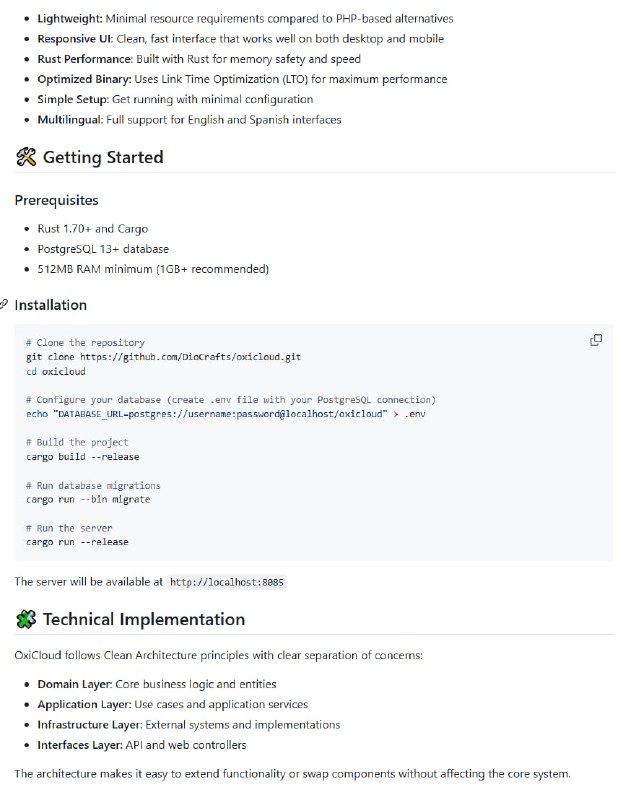
Task: Click the hammer-and-wrench emoji by Getting Started
Action: click(26, 157)
